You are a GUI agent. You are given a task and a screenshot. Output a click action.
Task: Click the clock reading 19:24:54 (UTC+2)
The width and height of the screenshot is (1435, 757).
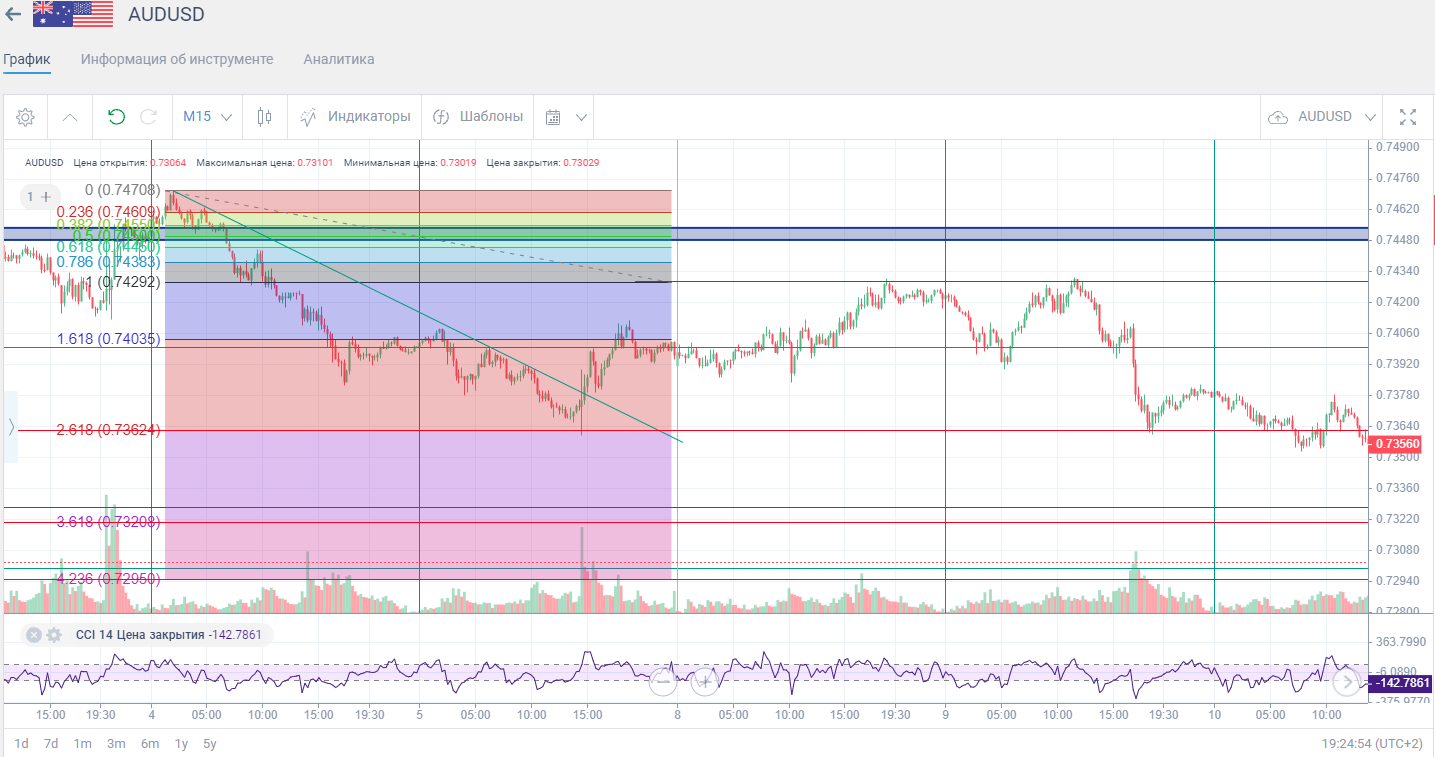click(1372, 743)
